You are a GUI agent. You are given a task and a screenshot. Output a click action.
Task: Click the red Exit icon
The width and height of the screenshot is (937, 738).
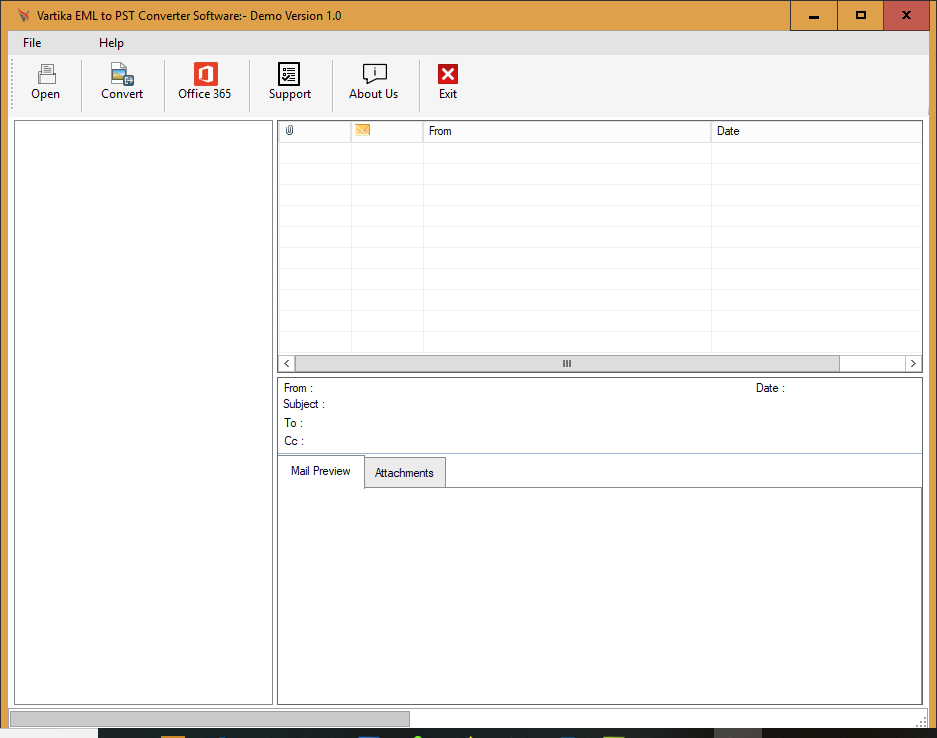[x=448, y=74]
